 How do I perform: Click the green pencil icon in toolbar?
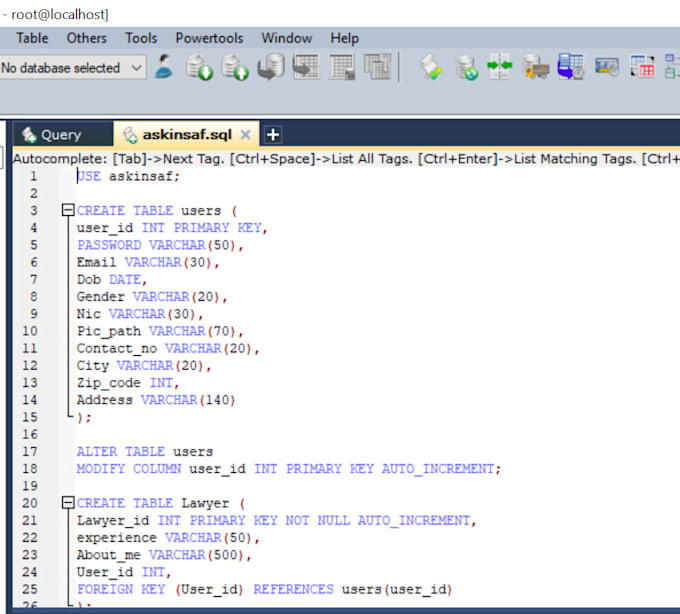point(430,68)
